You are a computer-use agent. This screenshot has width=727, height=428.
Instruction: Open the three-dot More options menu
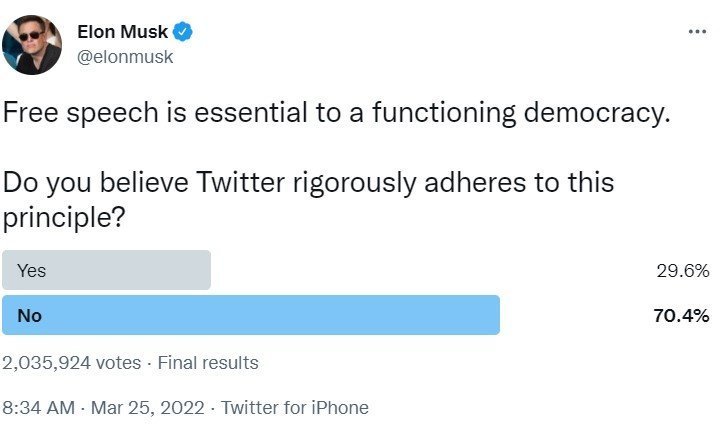(697, 31)
